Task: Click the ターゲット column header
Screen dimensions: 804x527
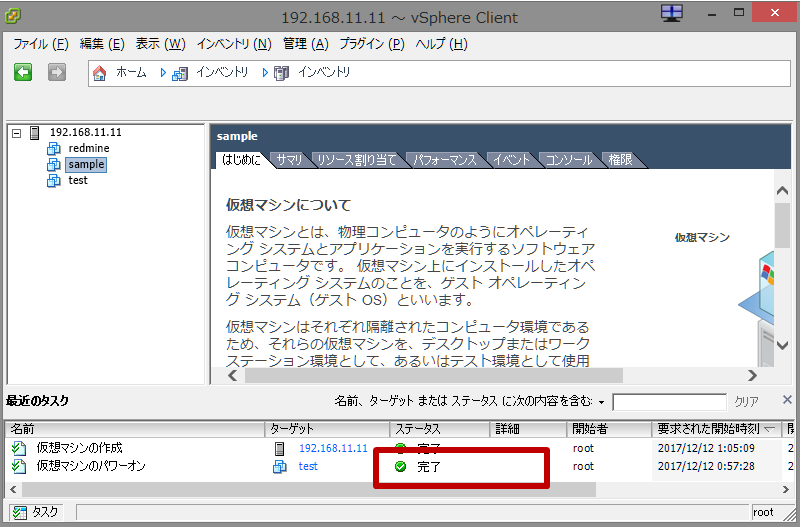Action: coord(327,429)
